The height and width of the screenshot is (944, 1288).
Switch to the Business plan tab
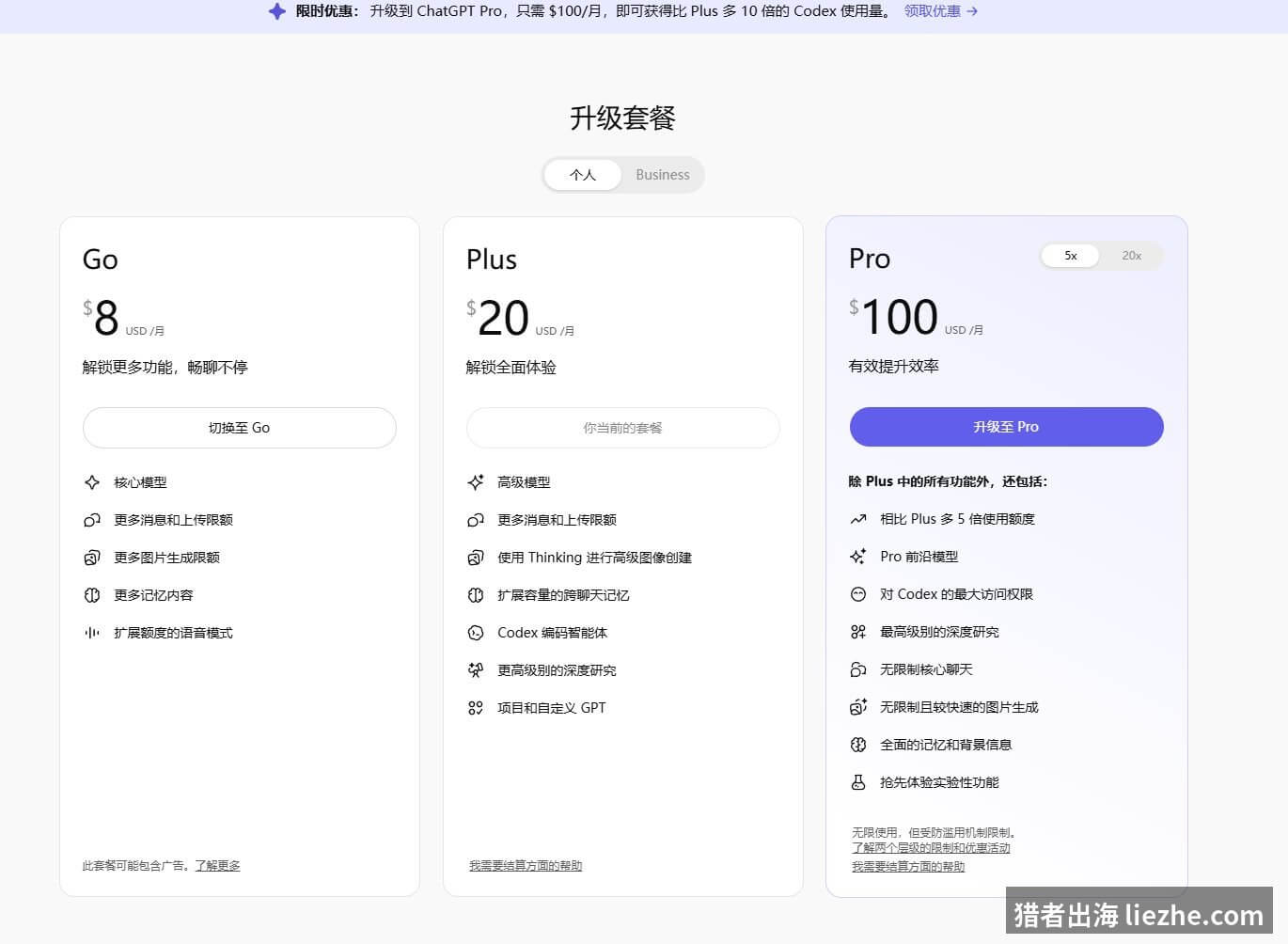pyautogui.click(x=663, y=175)
